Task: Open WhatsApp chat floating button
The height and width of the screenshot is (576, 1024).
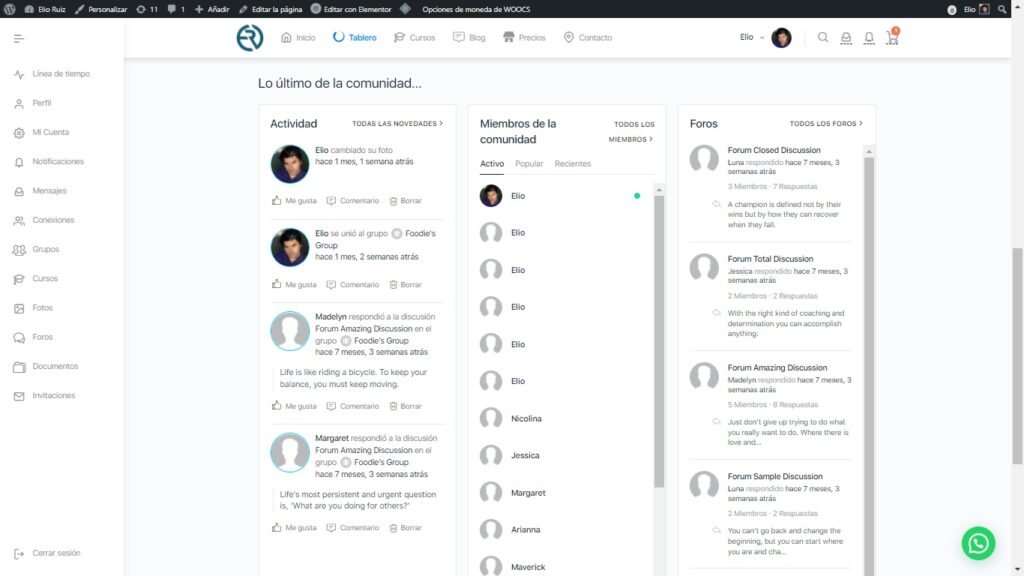Action: point(978,543)
